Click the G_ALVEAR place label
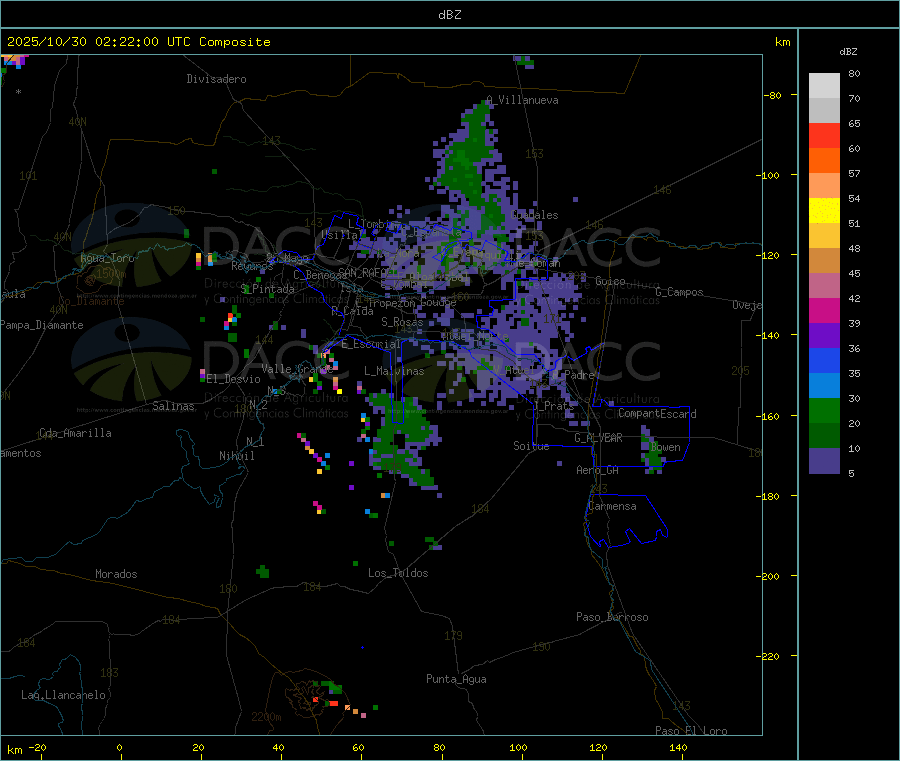 tap(598, 438)
